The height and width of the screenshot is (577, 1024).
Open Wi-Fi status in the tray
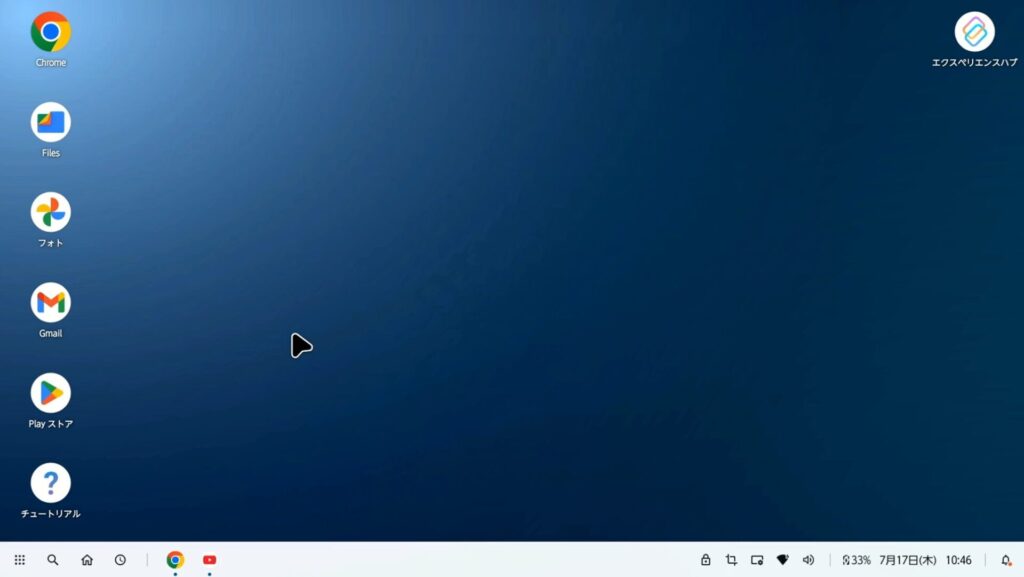point(782,560)
